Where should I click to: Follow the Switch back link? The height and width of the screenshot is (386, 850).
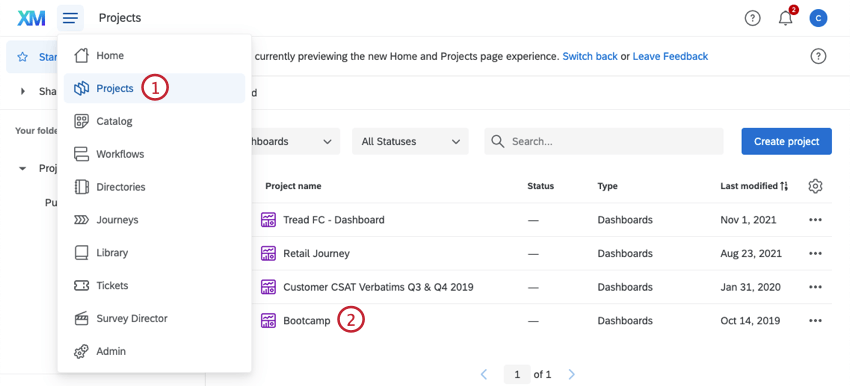coord(590,56)
